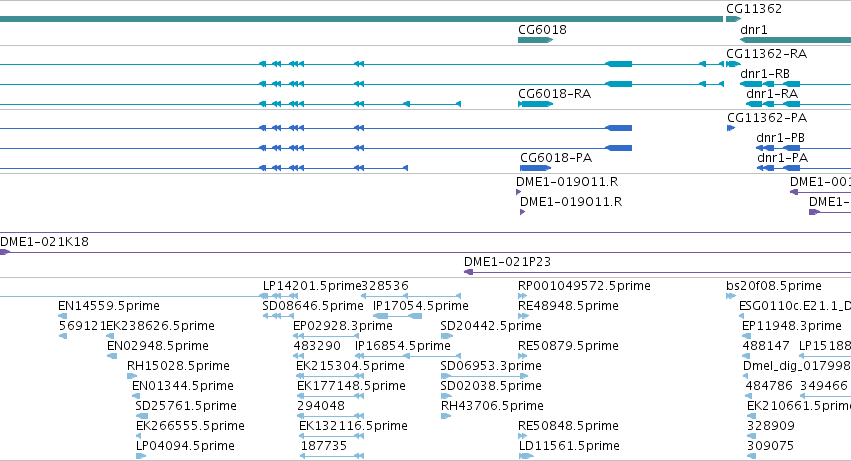
Task: Click the bs20f08.5prime EST label
Action: pyautogui.click(x=774, y=286)
